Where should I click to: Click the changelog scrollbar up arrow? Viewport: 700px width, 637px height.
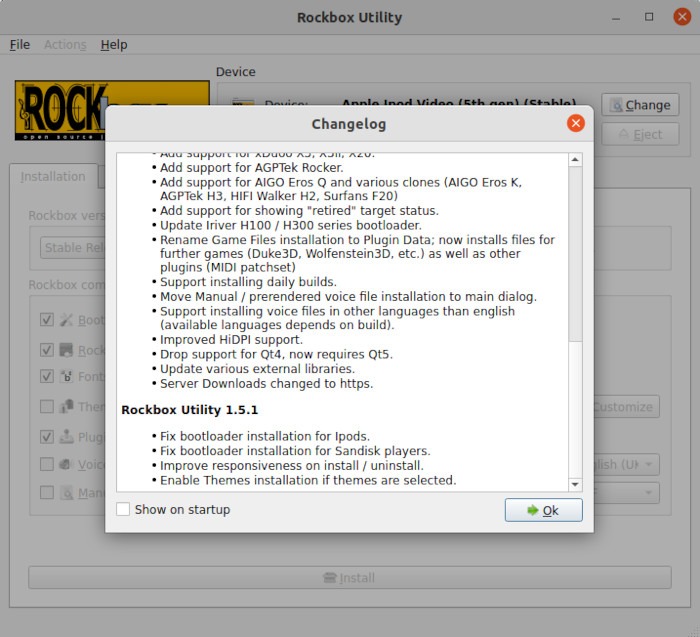pos(575,159)
